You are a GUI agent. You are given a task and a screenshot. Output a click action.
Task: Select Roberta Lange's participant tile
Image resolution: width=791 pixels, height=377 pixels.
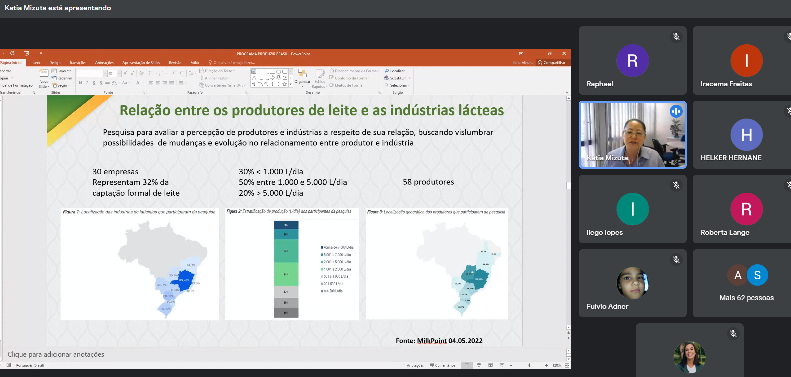point(747,209)
